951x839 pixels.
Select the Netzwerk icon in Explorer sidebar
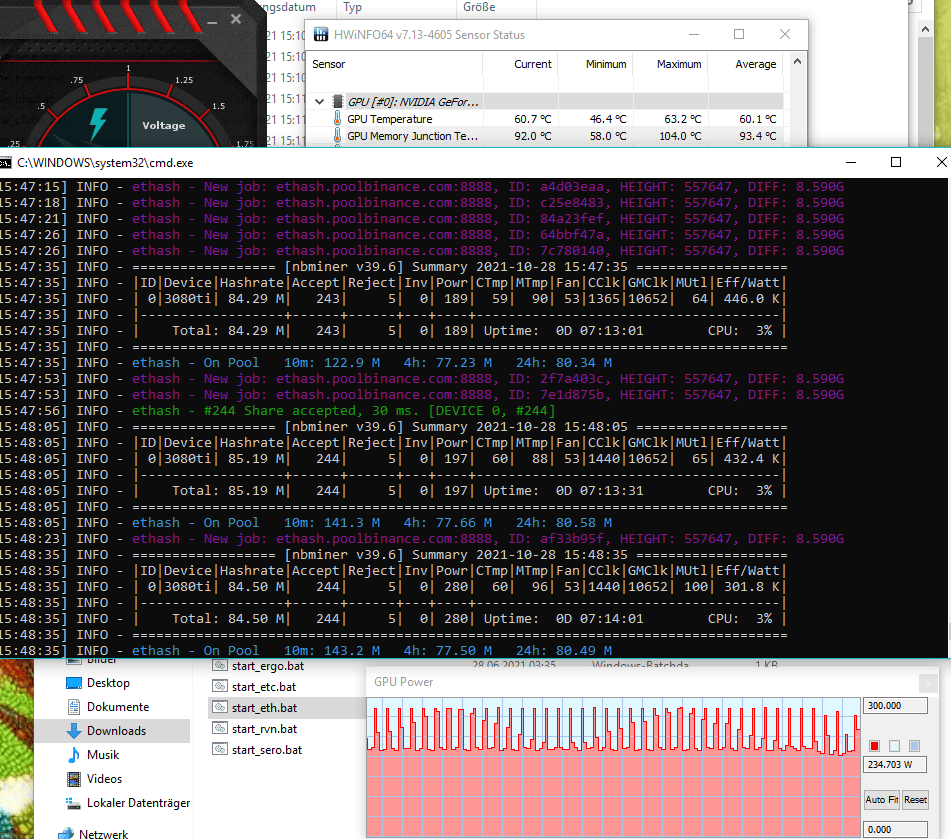(66, 834)
